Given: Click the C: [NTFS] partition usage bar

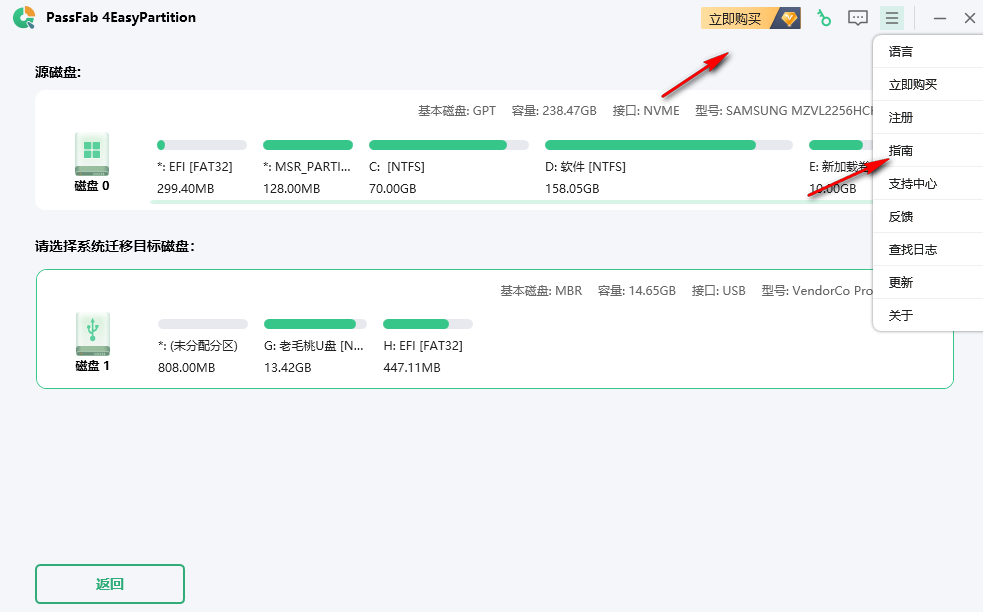Looking at the screenshot, I should point(449,145).
